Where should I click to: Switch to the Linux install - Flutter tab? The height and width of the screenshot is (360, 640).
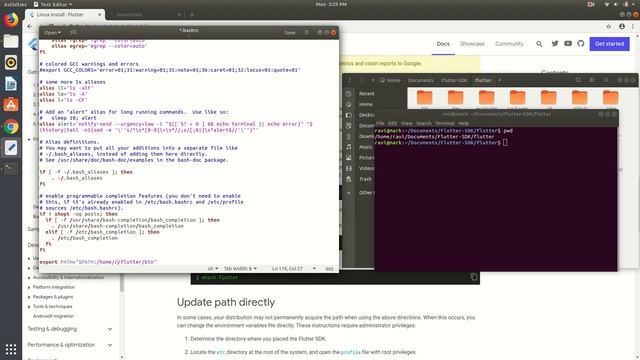64,14
